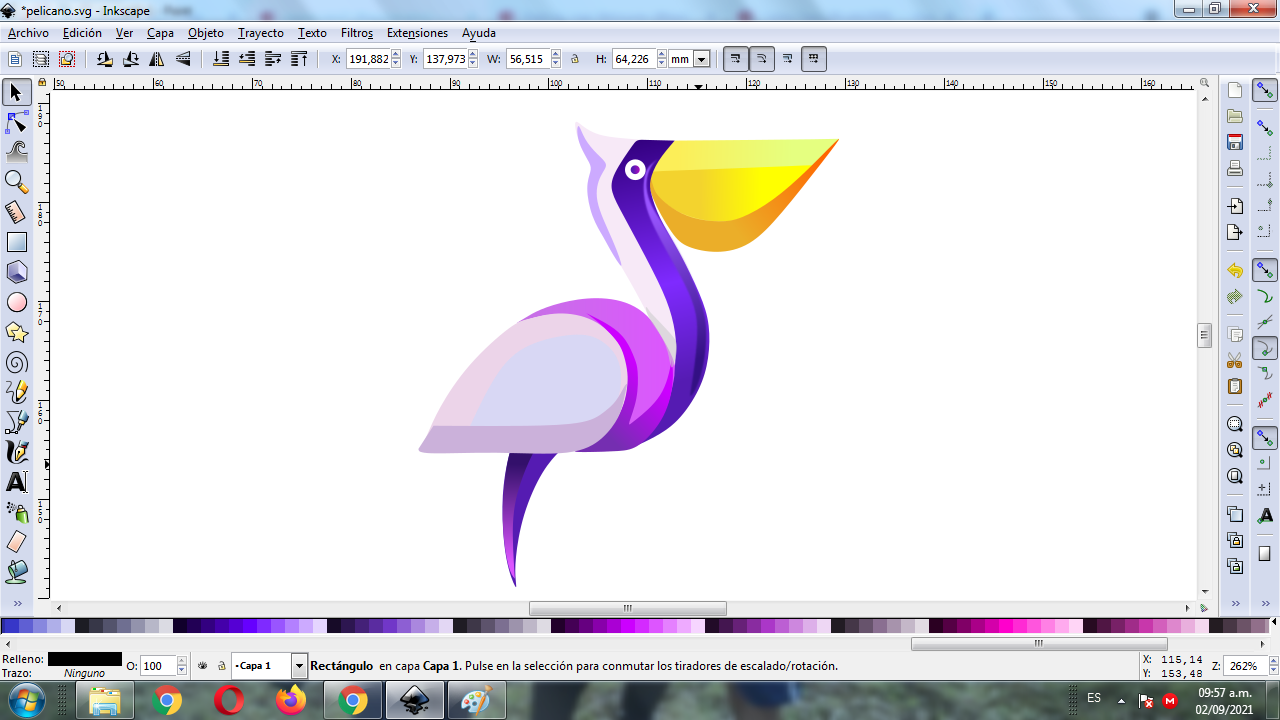Raise selection to top
Screen dimensions: 1280x720
coord(299,59)
